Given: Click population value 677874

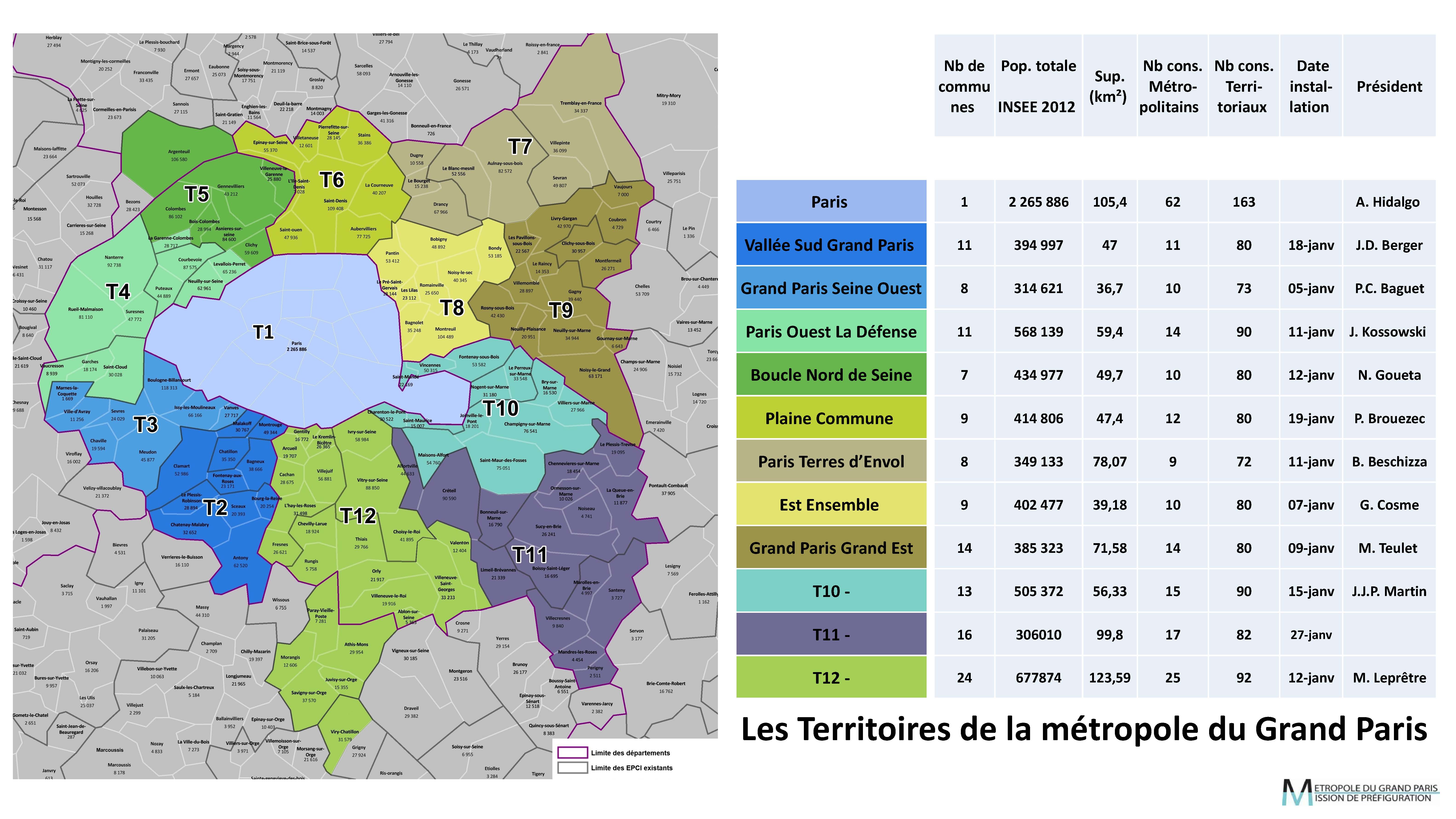Looking at the screenshot, I should [1038, 678].
